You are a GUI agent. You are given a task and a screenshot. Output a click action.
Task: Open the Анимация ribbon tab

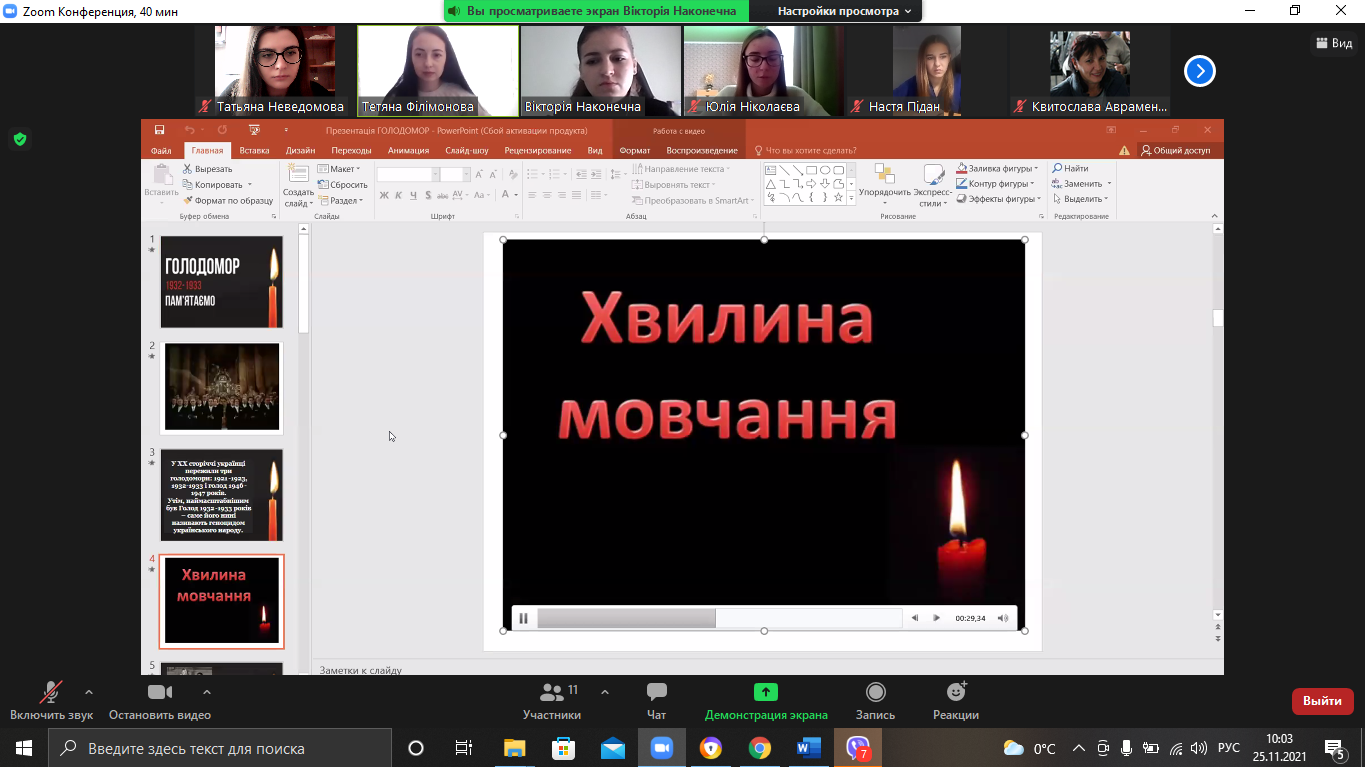tap(408, 151)
